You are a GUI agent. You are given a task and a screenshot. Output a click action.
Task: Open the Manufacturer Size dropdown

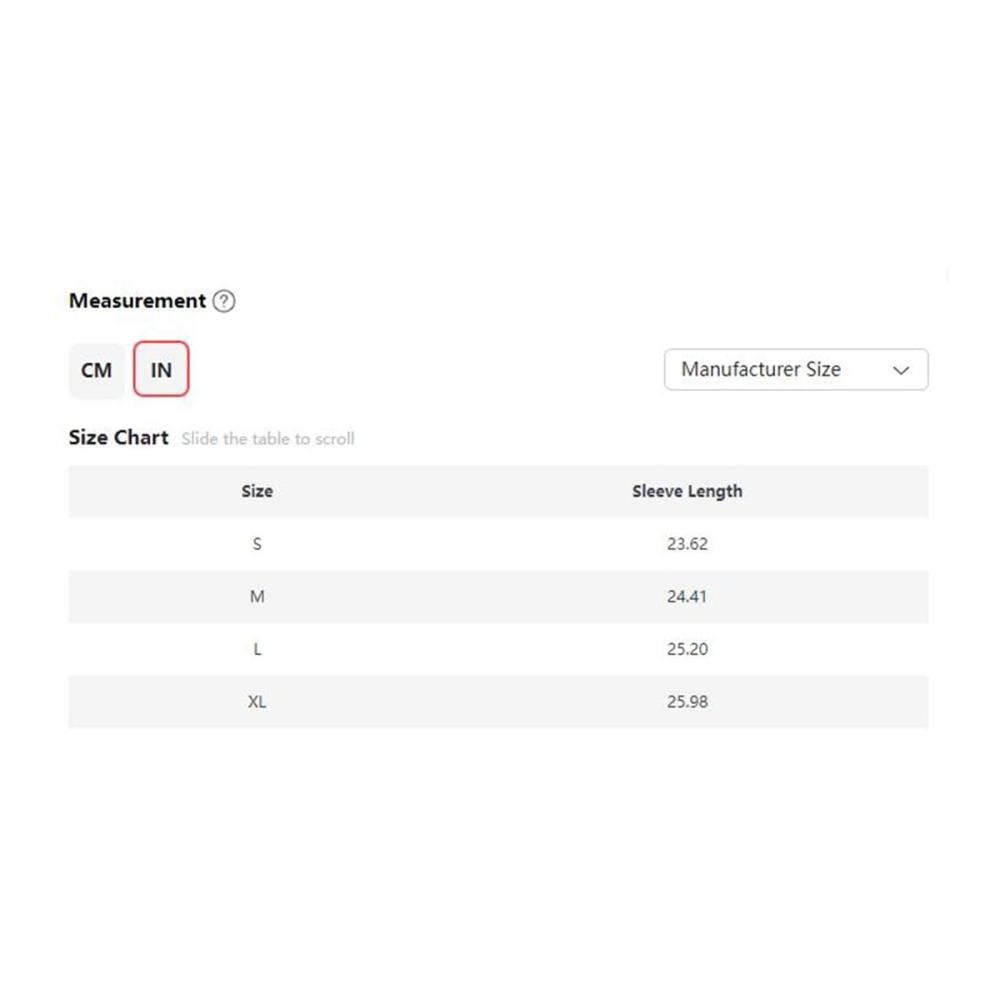(x=796, y=369)
